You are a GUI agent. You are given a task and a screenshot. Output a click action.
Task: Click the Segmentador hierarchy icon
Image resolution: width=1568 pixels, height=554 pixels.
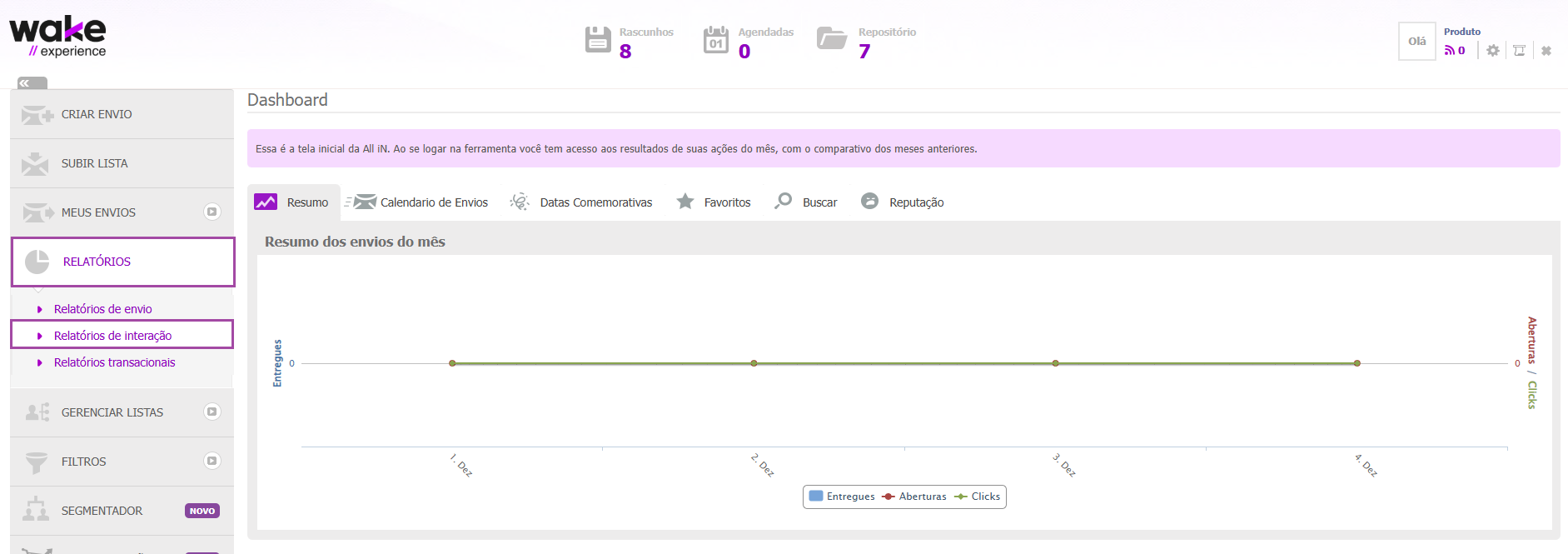click(36, 509)
